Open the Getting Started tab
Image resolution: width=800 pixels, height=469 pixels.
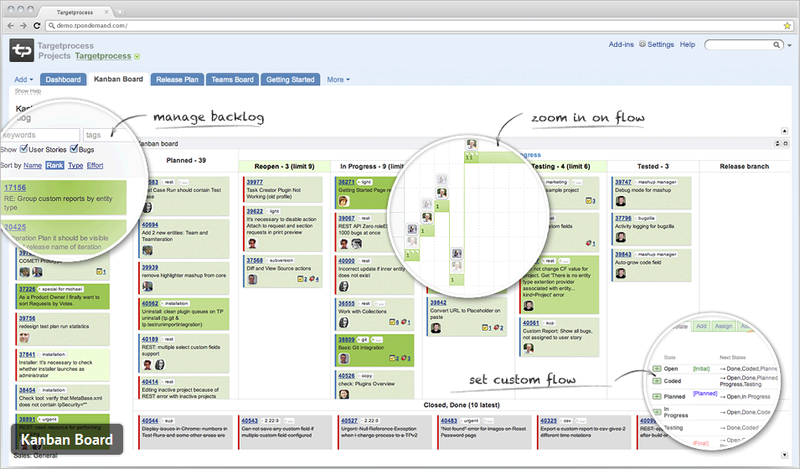click(290, 79)
